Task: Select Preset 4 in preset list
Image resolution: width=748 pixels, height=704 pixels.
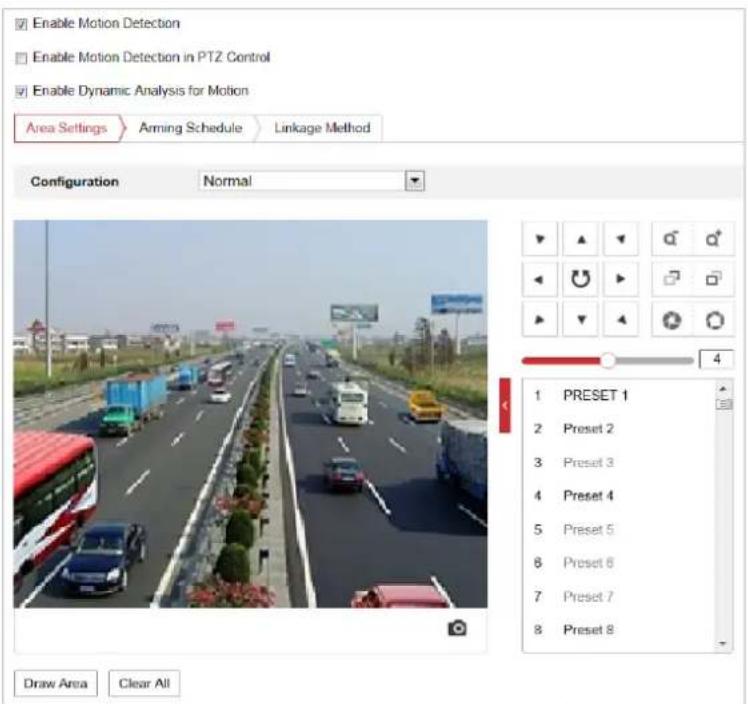Action: (619, 496)
